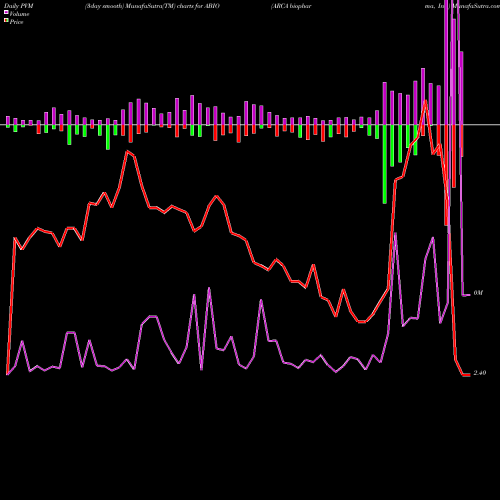
Task: Click the '0M' volume end label
Action: [x=478, y=293]
